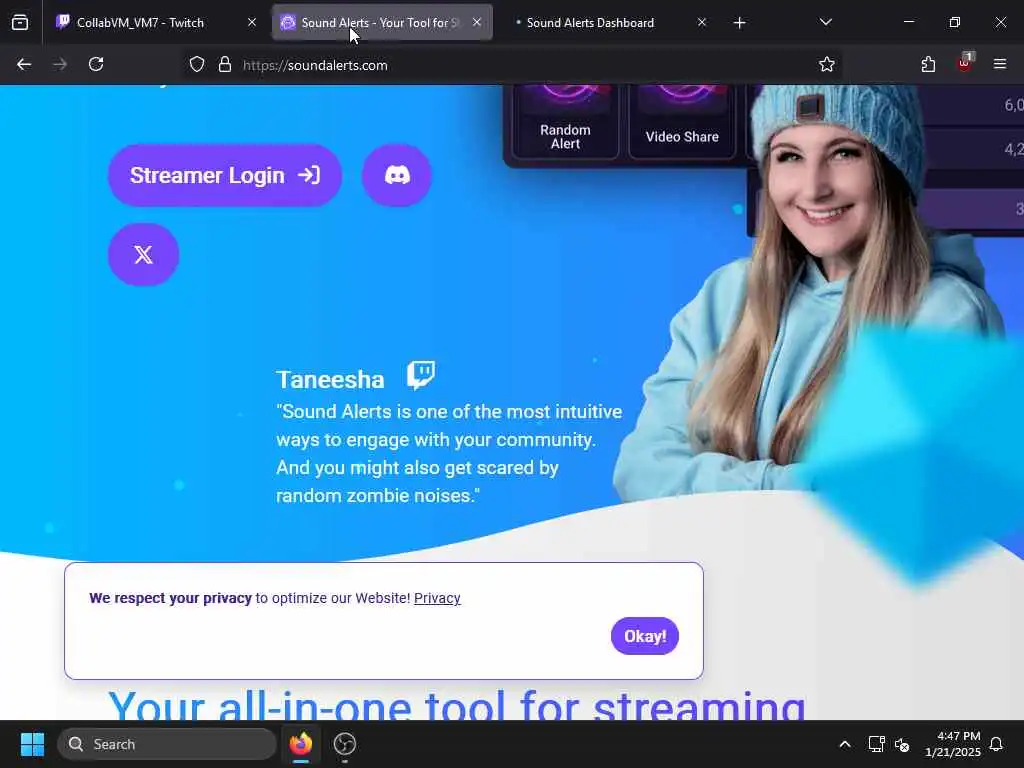Select the Sound Alerts homepage tab

click(382, 23)
